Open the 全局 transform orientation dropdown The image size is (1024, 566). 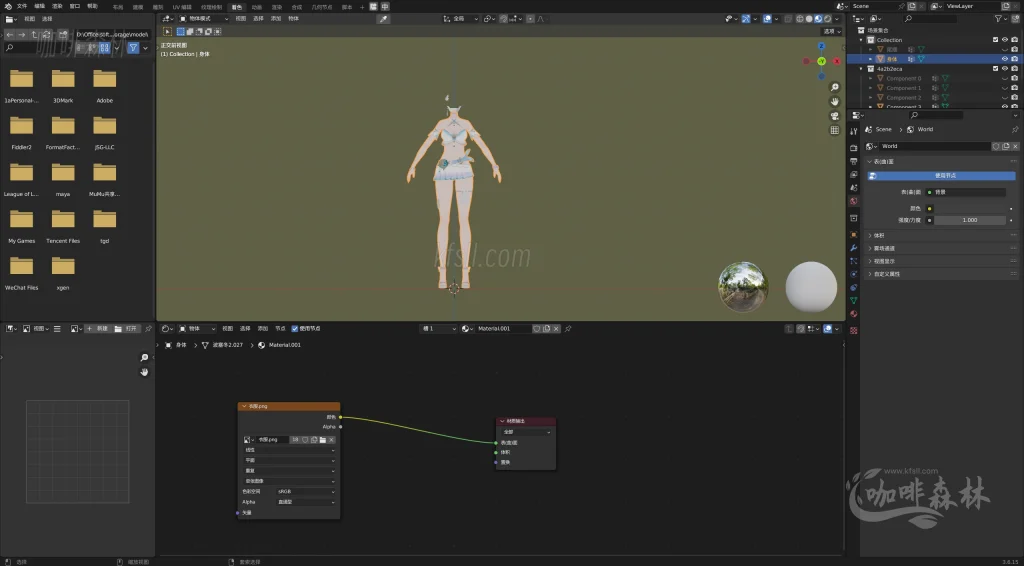coord(462,19)
